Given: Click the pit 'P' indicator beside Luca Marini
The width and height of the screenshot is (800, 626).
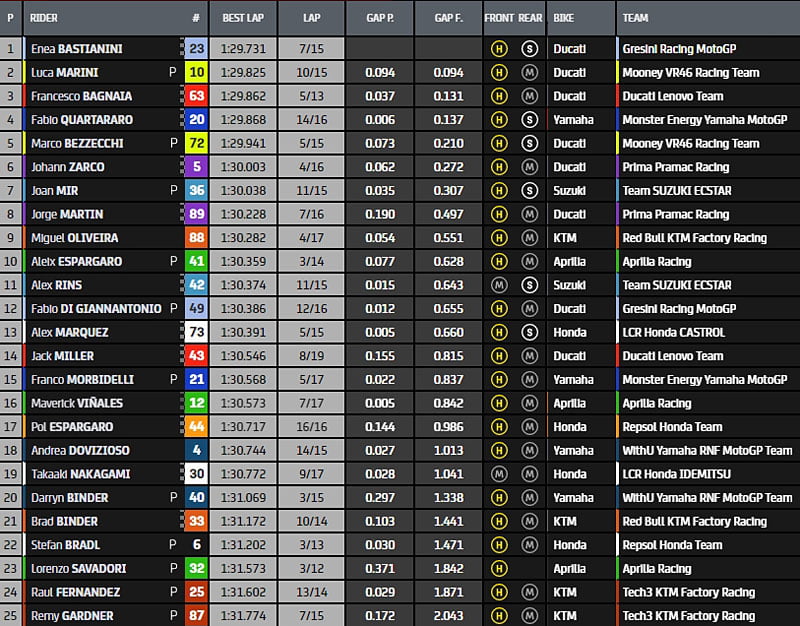Looking at the screenshot, I should tap(173, 72).
